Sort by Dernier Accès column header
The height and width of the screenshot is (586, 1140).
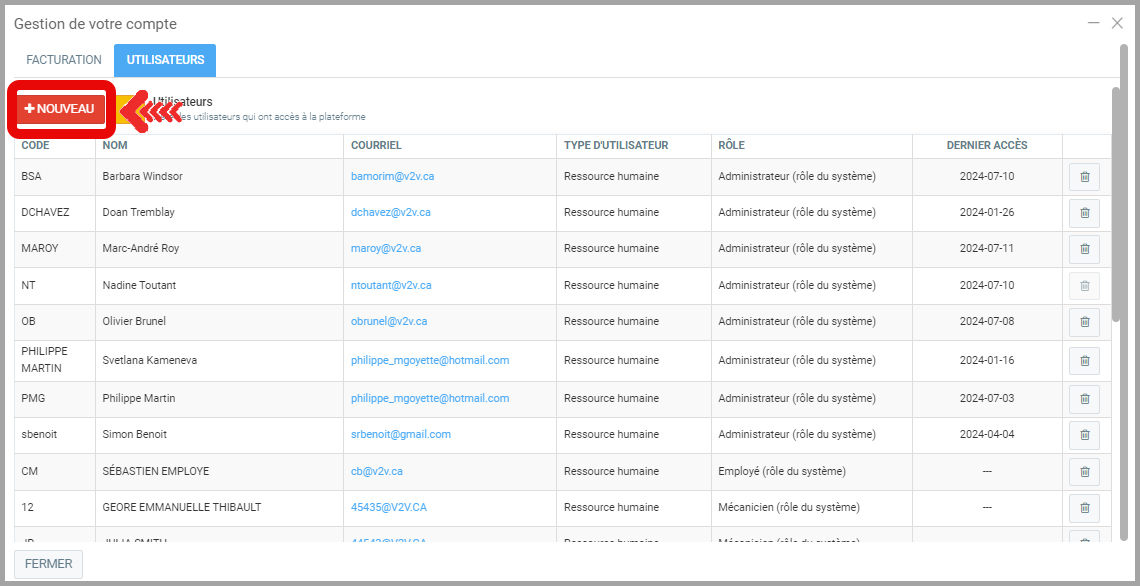986,146
